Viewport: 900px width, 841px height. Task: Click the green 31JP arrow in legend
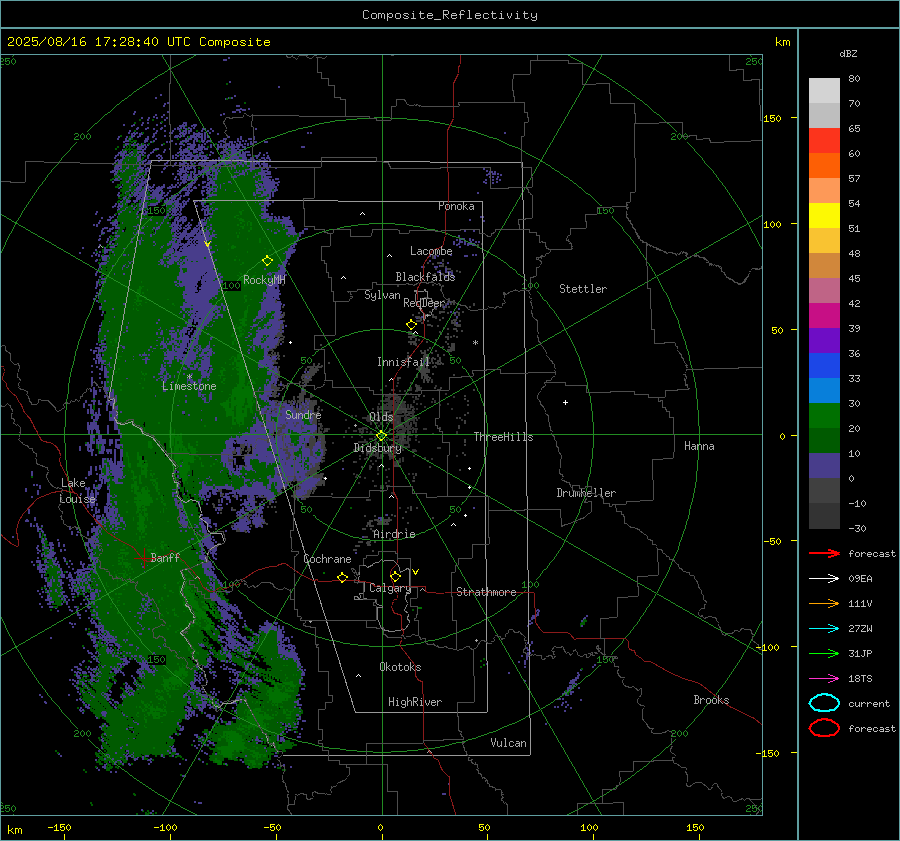coord(824,653)
